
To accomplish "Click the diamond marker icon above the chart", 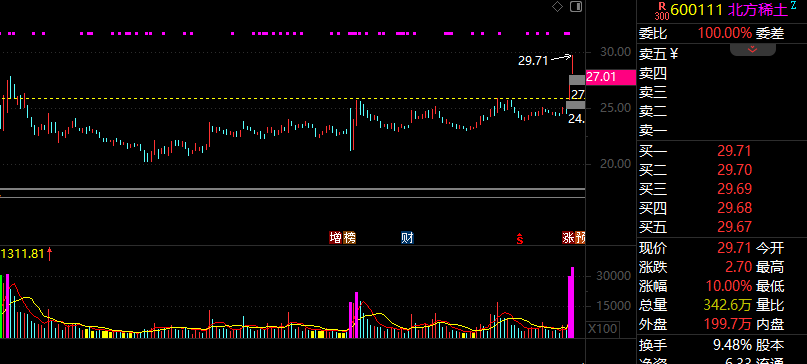I will 557,7.
